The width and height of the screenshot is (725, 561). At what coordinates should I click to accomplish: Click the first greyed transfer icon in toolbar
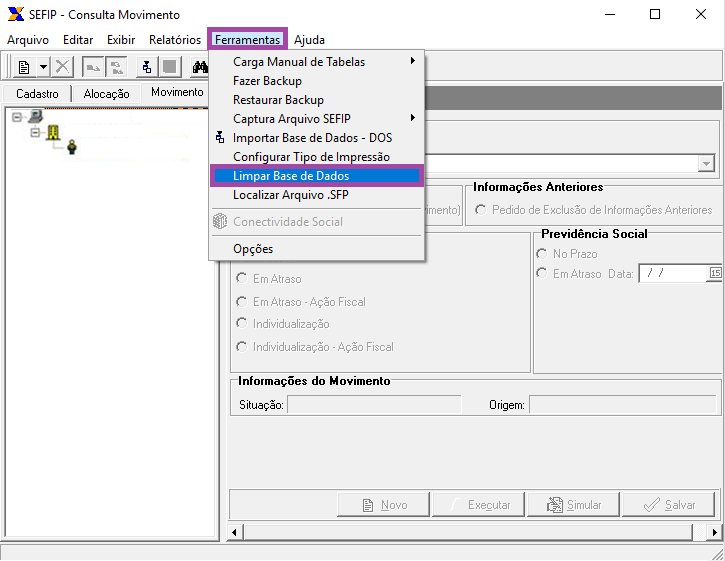click(92, 67)
